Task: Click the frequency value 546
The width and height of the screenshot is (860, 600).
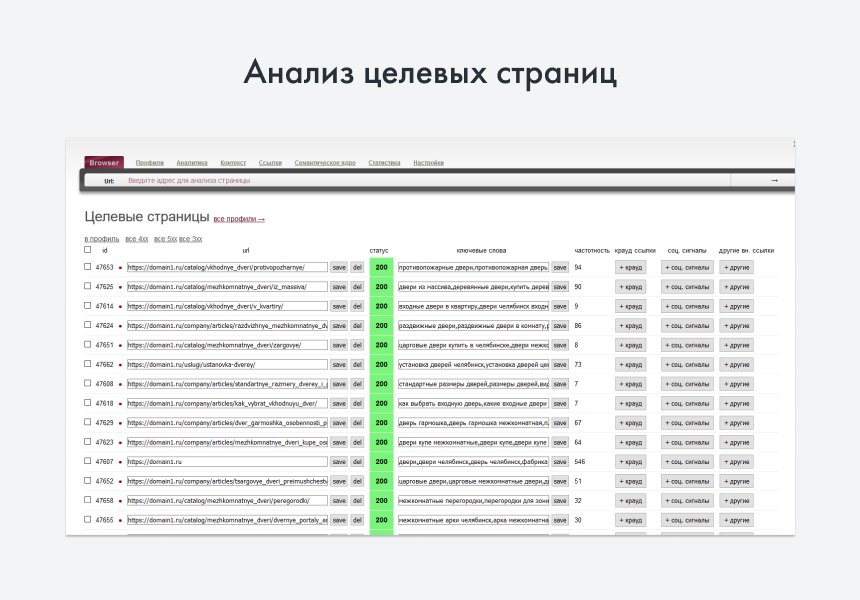Action: (x=580, y=462)
